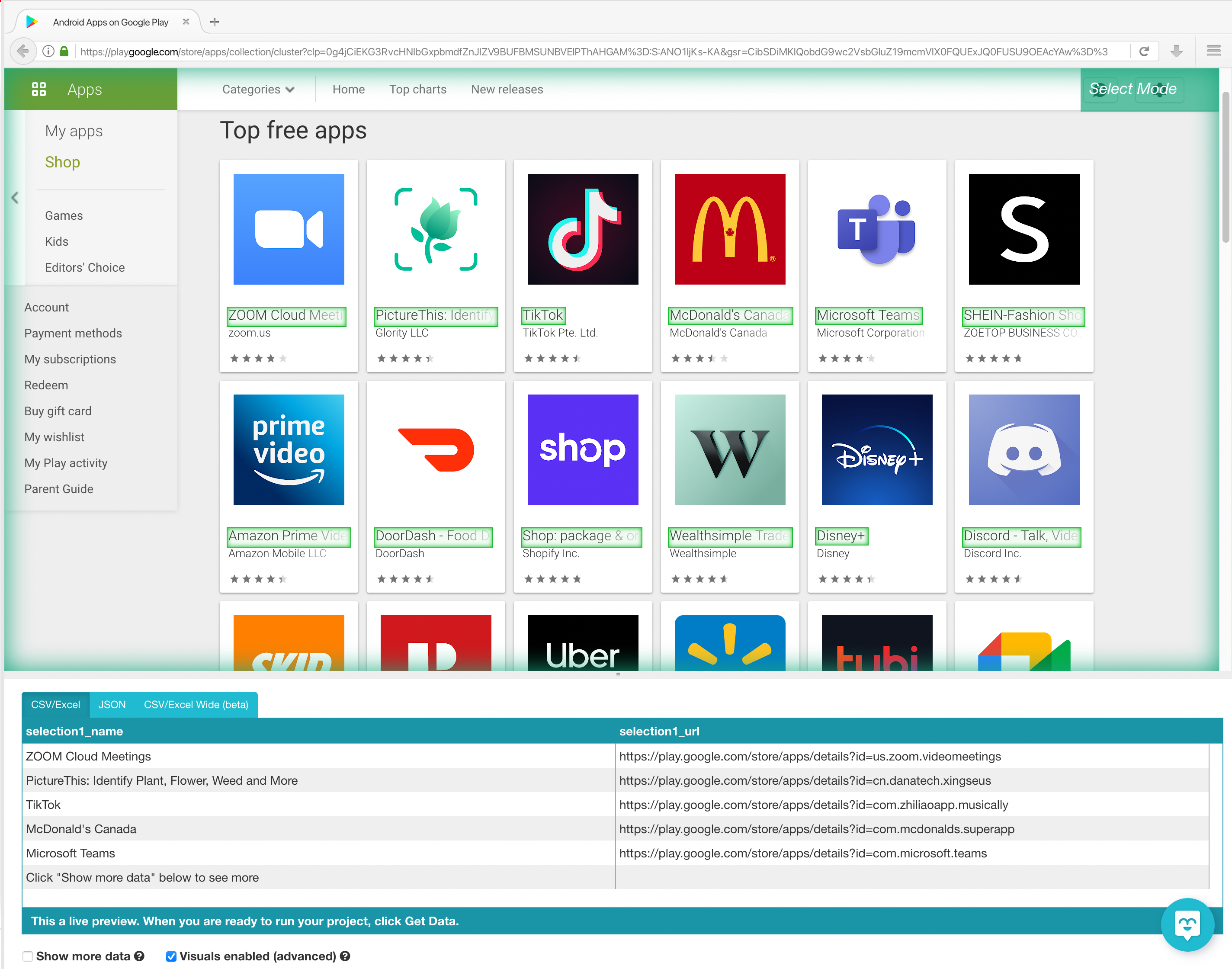
Task: Open the Disney+ app icon
Action: click(x=877, y=449)
